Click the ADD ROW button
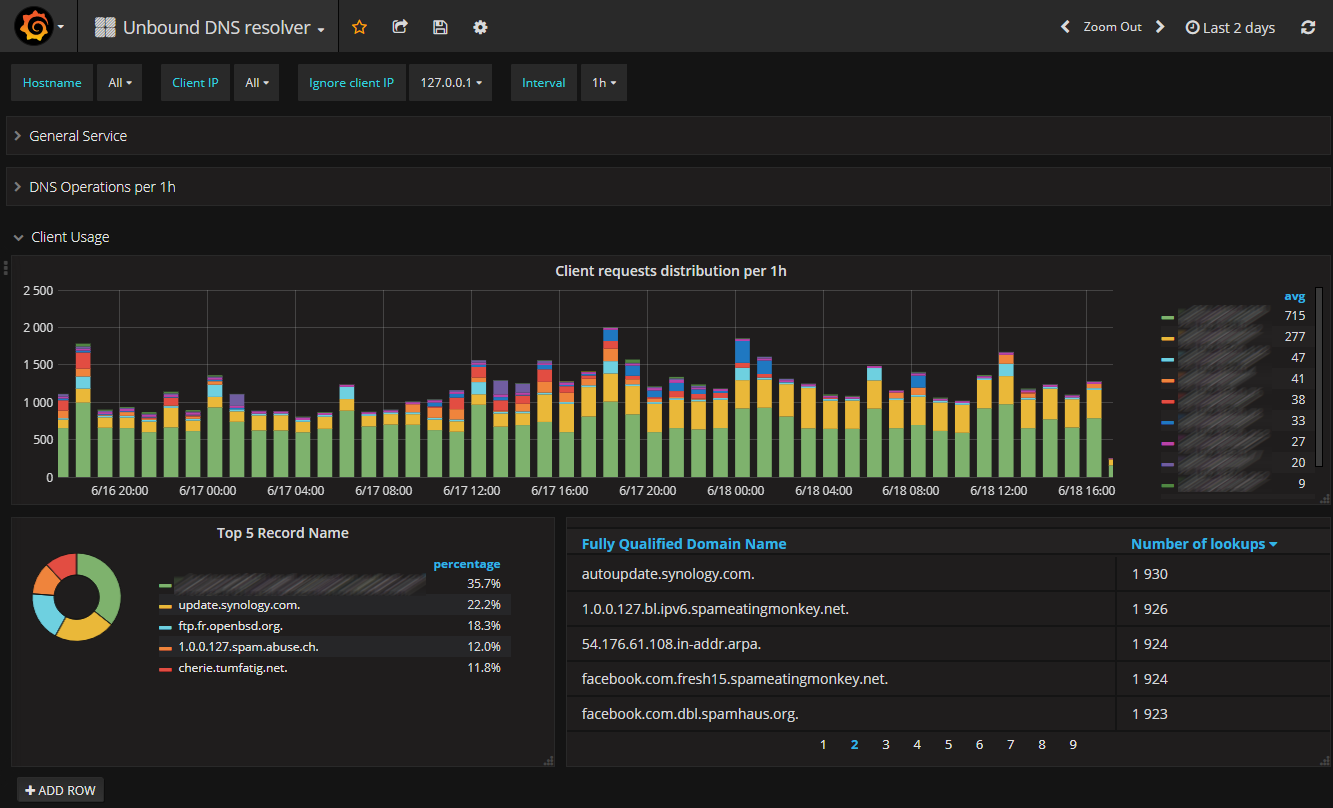The width and height of the screenshot is (1333, 808). click(60, 790)
